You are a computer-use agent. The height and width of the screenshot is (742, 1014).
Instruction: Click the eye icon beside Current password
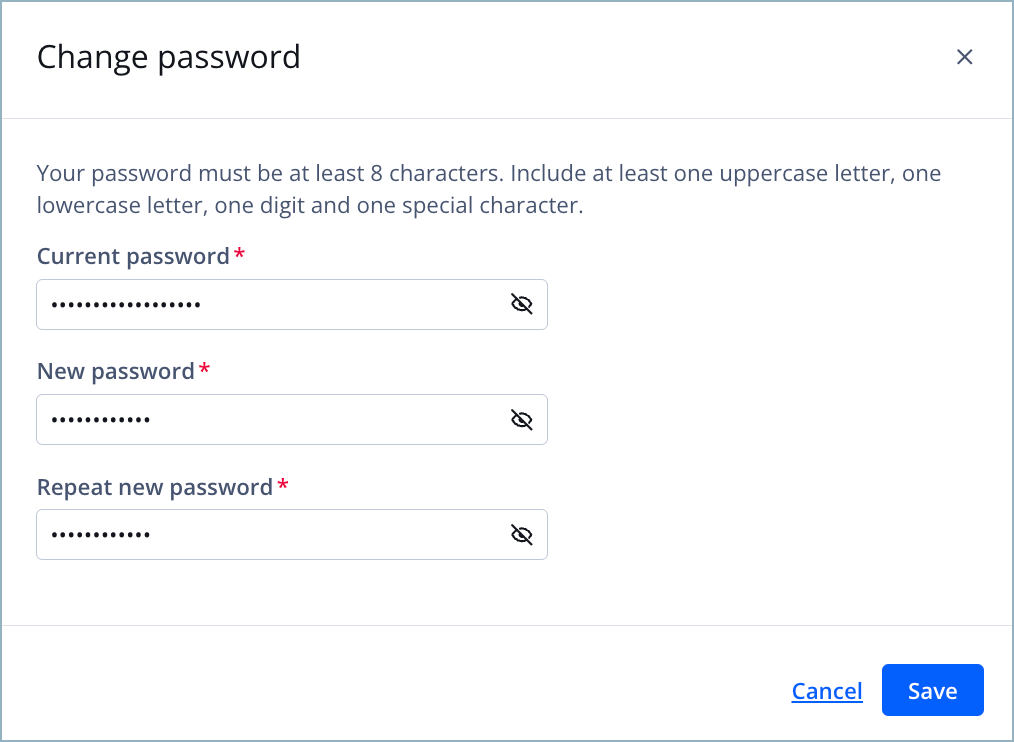click(521, 303)
